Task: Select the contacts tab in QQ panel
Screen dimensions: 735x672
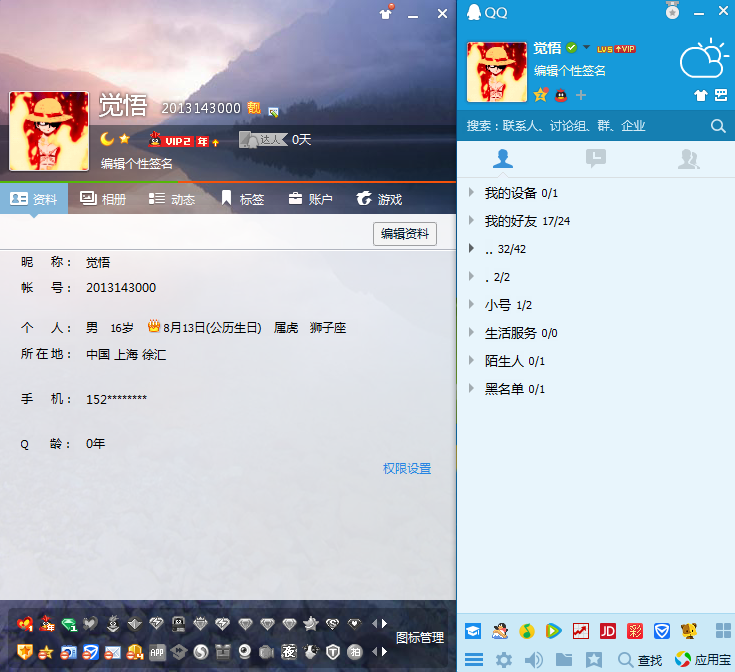Action: [502, 159]
